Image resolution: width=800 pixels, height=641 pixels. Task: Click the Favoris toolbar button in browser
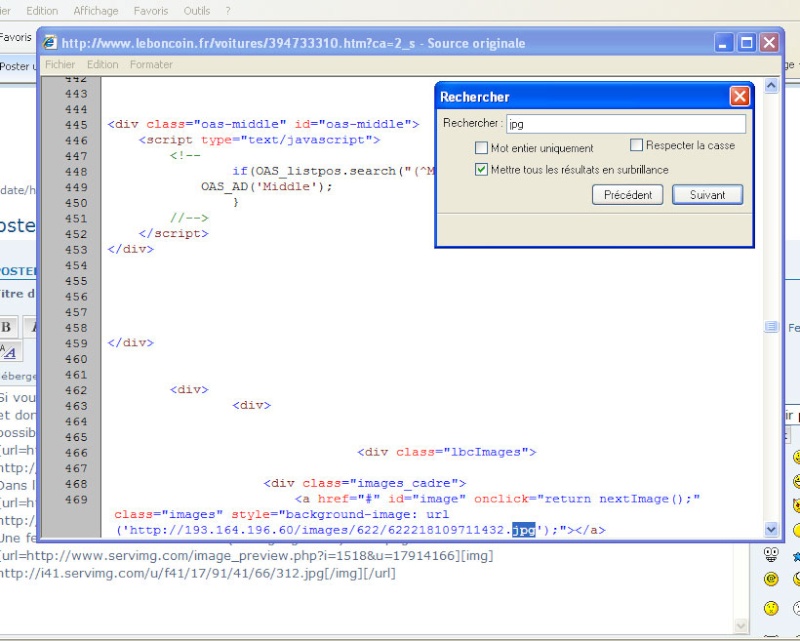(x=16, y=37)
